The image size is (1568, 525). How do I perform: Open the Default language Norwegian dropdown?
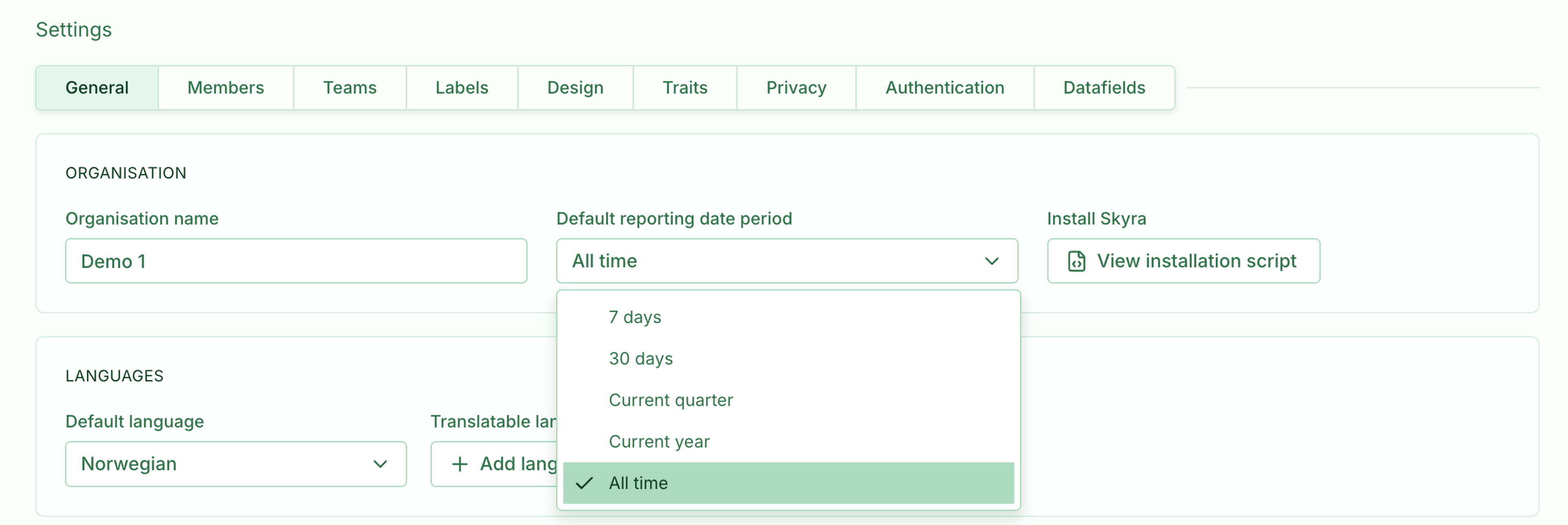pyautogui.click(x=236, y=464)
